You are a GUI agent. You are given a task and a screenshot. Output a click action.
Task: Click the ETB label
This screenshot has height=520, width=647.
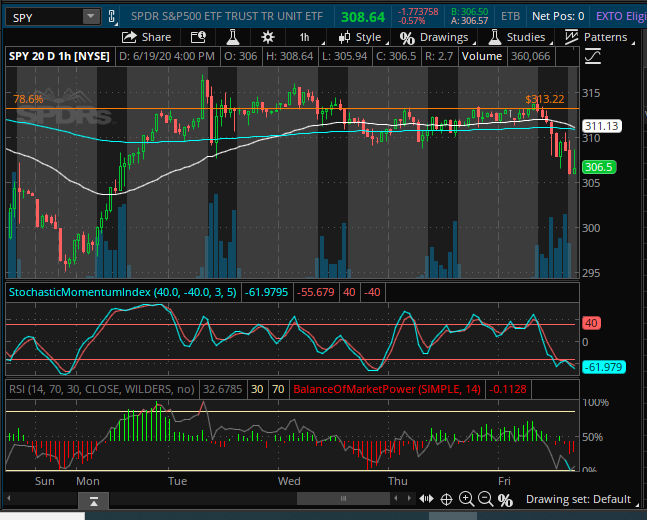click(510, 17)
